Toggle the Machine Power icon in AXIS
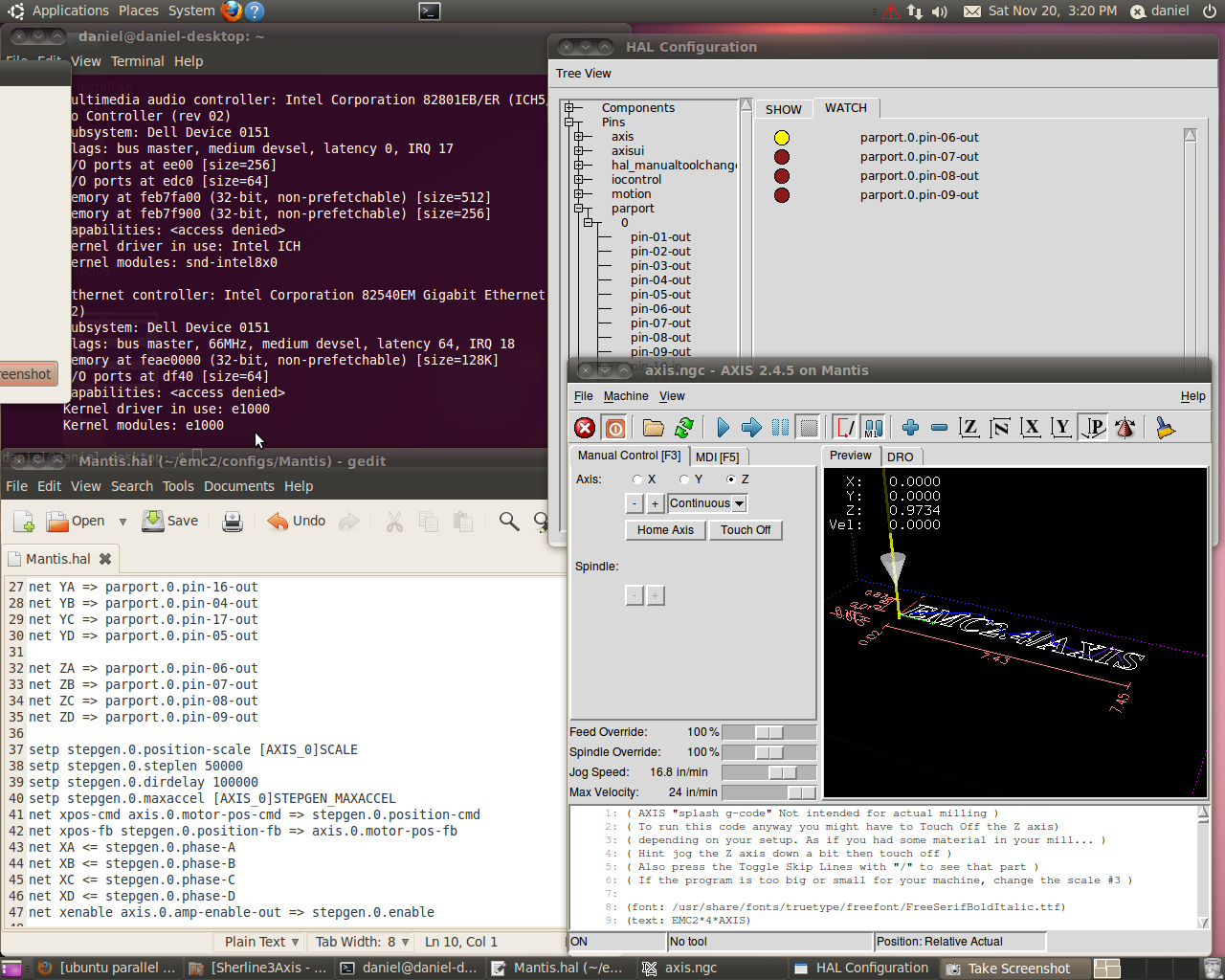The width and height of the screenshot is (1225, 980). (615, 428)
